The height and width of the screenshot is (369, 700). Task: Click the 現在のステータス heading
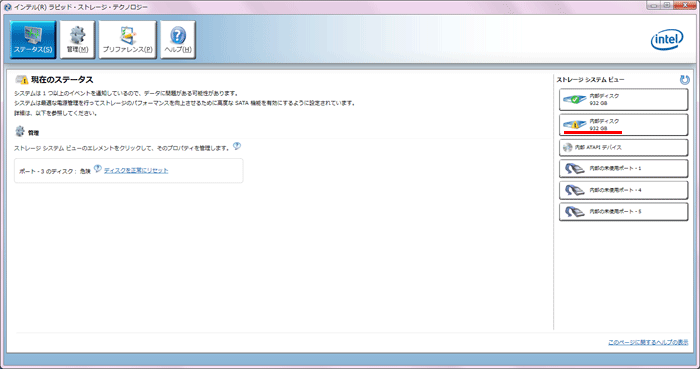click(62, 80)
